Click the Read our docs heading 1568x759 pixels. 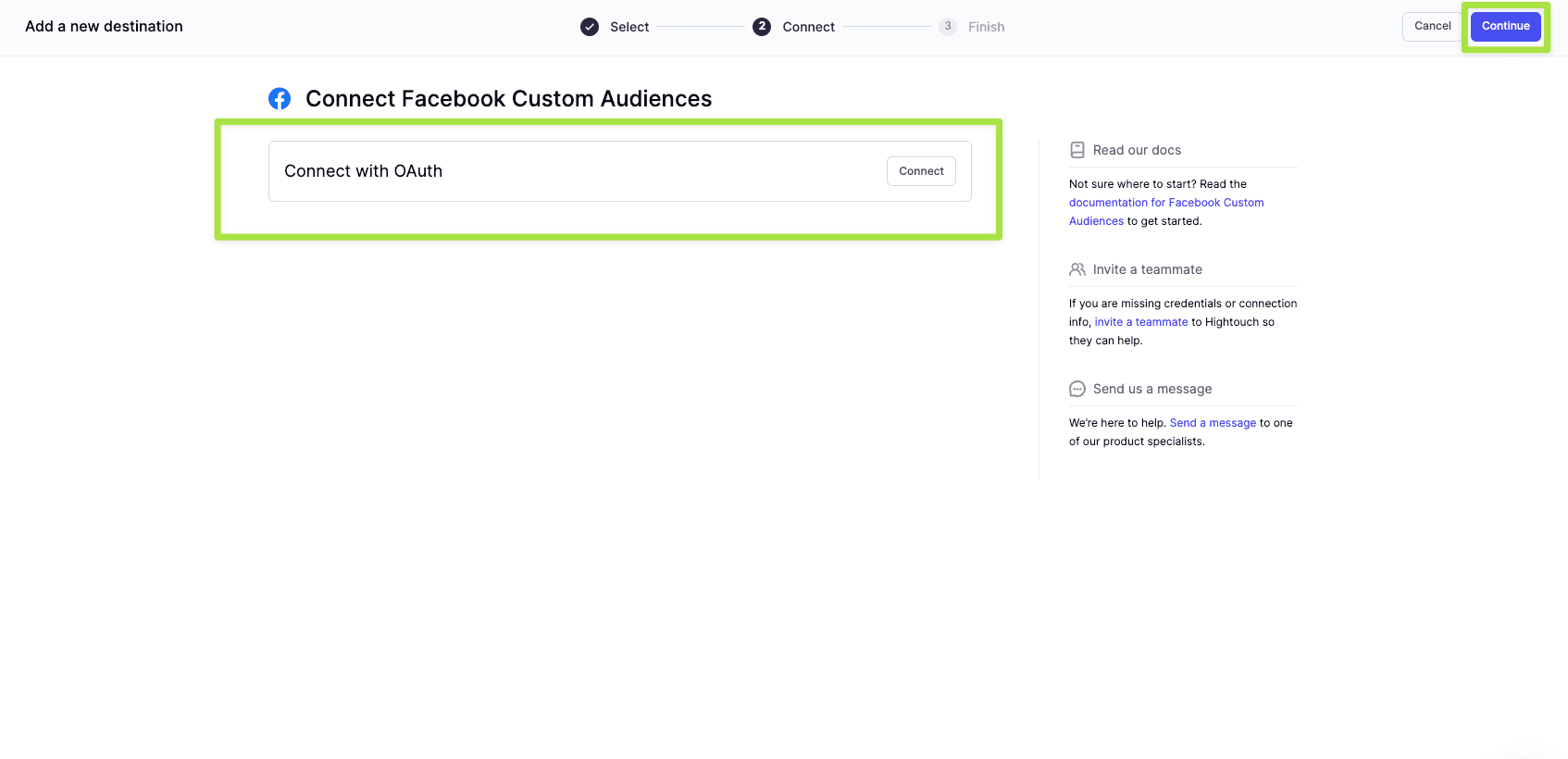point(1137,150)
